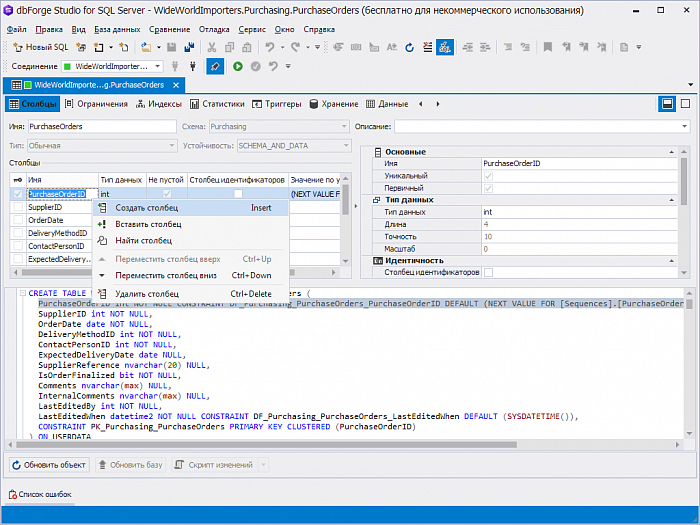The width and height of the screenshot is (700, 525).
Task: Click the Cut scissors icon
Action: (x=212, y=47)
